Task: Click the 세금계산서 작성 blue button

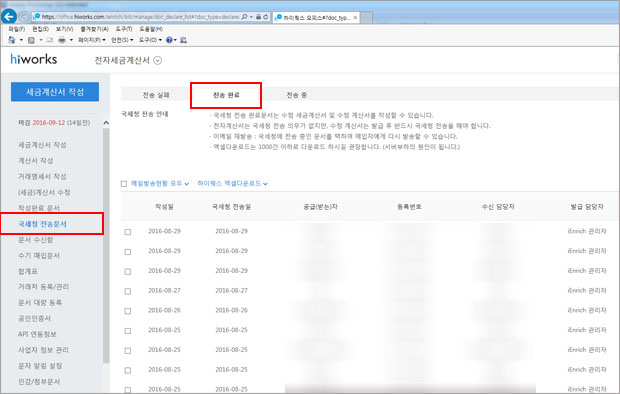Action: [55, 92]
